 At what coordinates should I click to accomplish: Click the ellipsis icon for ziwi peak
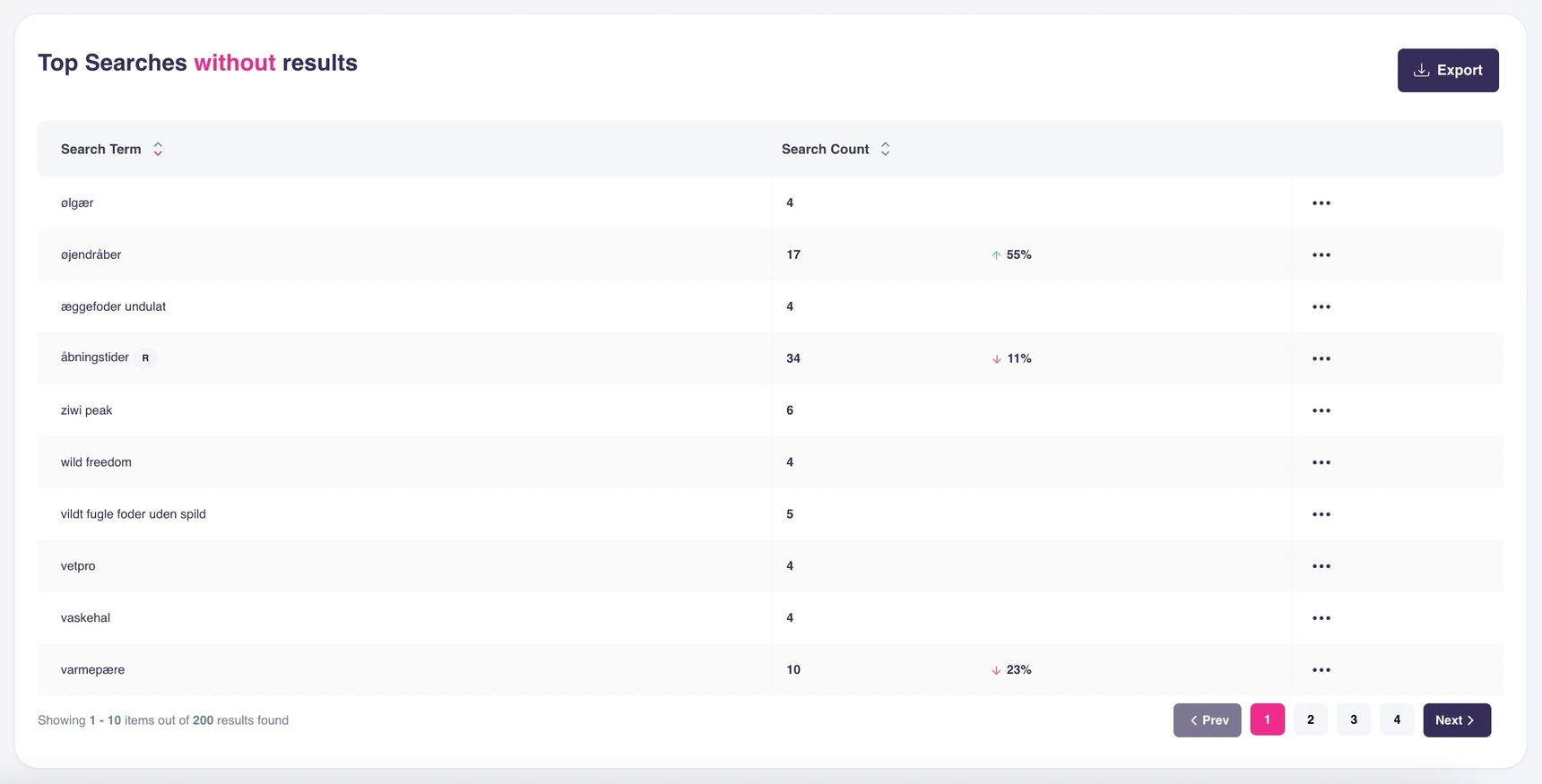1321,411
